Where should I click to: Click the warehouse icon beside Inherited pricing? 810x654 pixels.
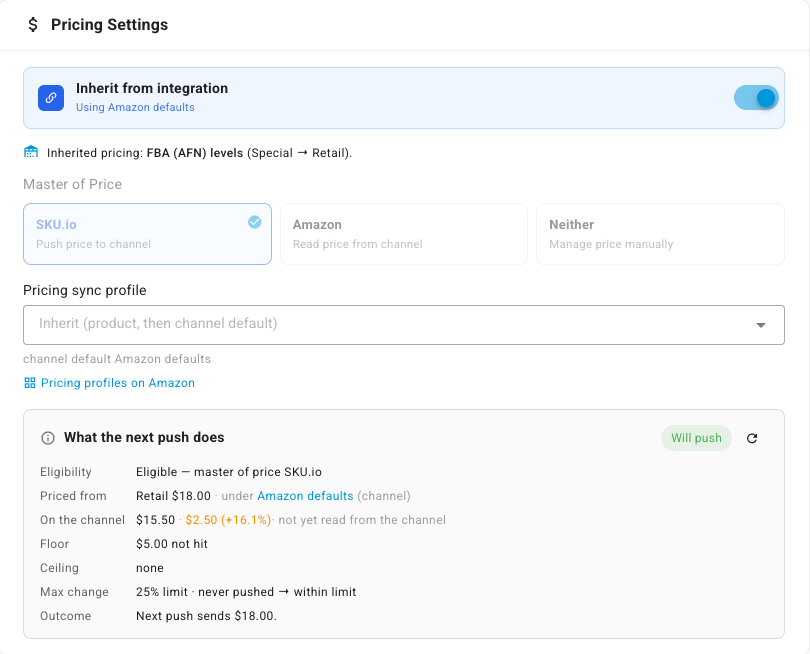click(31, 152)
